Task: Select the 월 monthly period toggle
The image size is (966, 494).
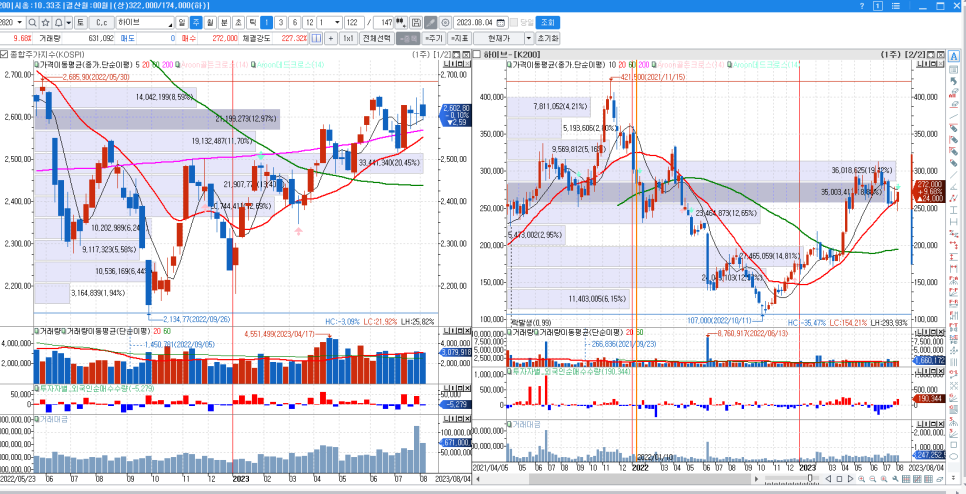Action: [210, 22]
